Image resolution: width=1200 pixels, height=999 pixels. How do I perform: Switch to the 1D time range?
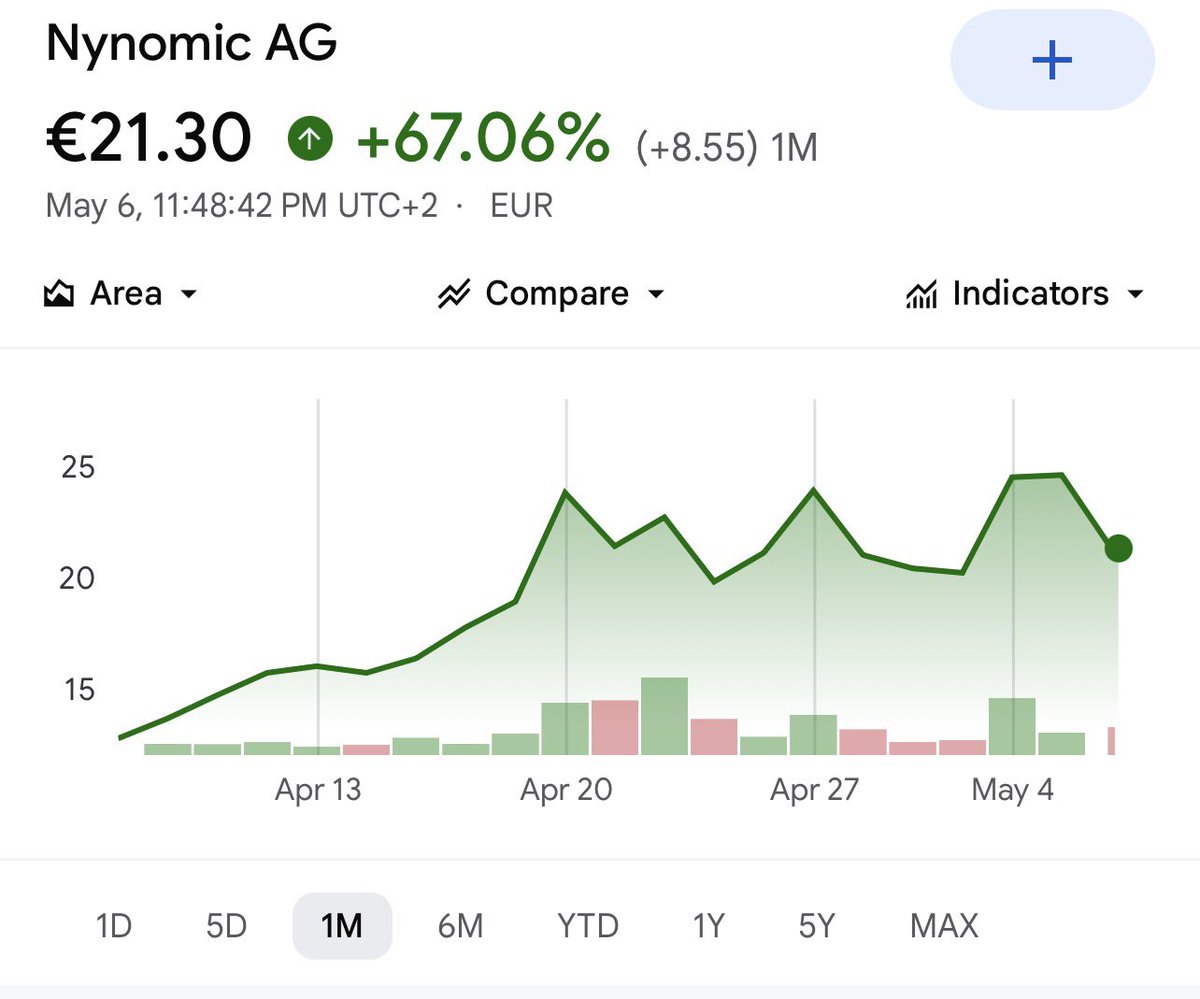(x=113, y=926)
